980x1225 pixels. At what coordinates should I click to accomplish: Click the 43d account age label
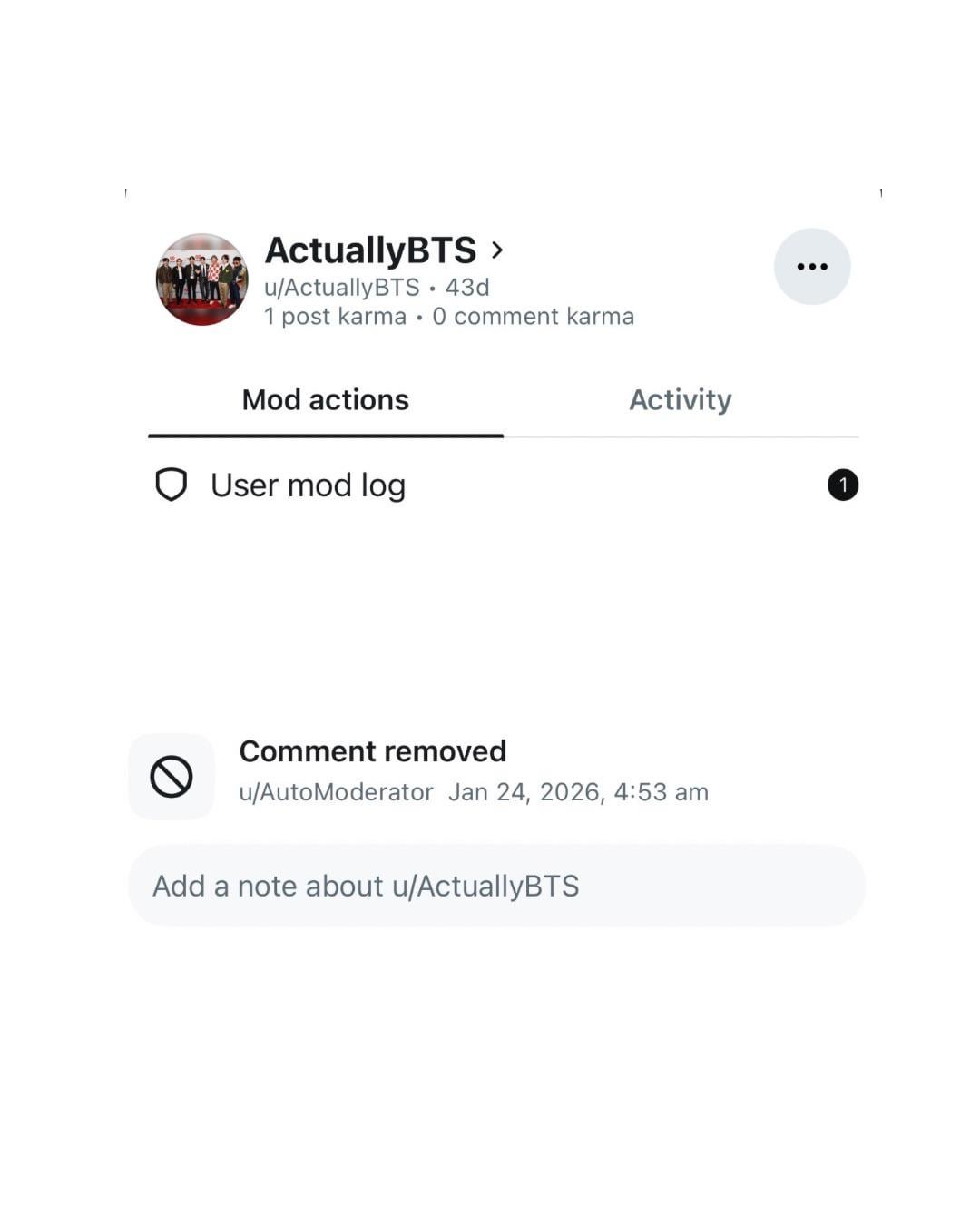tap(465, 287)
